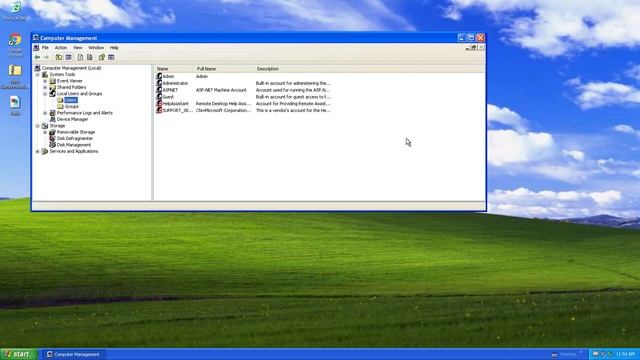This screenshot has width=640, height=360.
Task: Open the File menu
Action: click(45, 48)
